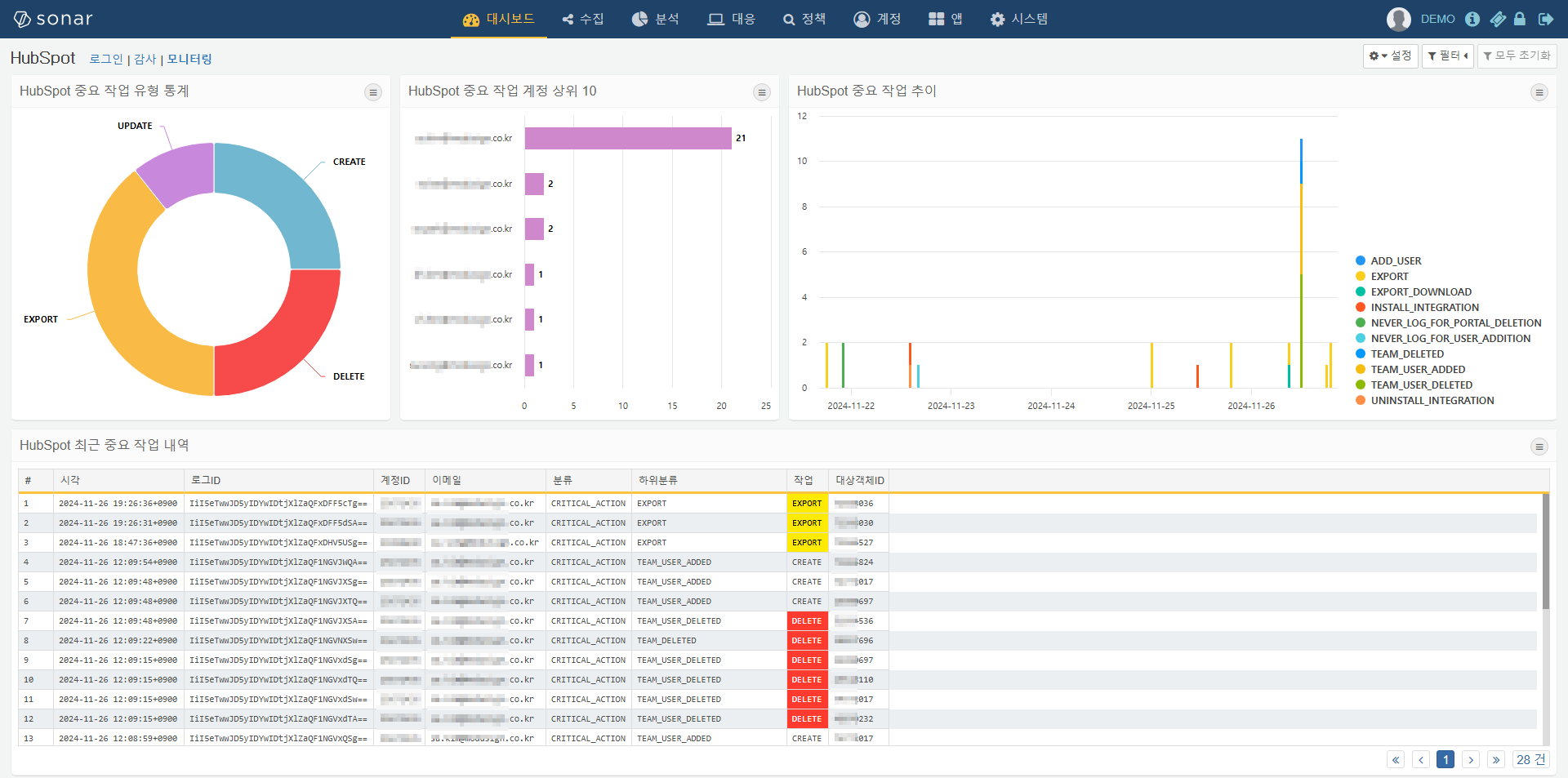This screenshot has width=1568, height=778.
Task: Sort by 시각 column header
Action: pyautogui.click(x=118, y=480)
